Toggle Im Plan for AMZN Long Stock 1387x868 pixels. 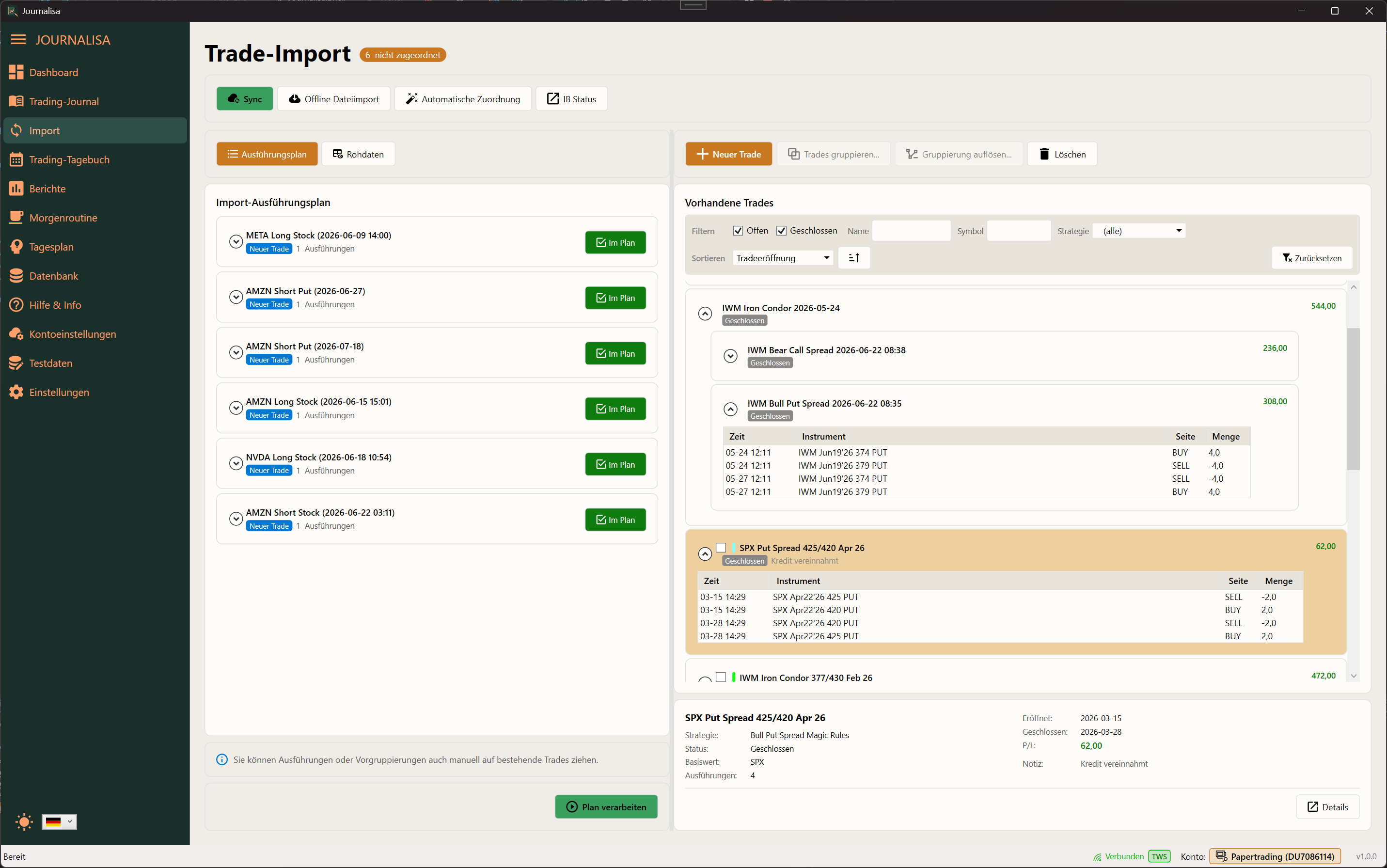pyautogui.click(x=615, y=409)
